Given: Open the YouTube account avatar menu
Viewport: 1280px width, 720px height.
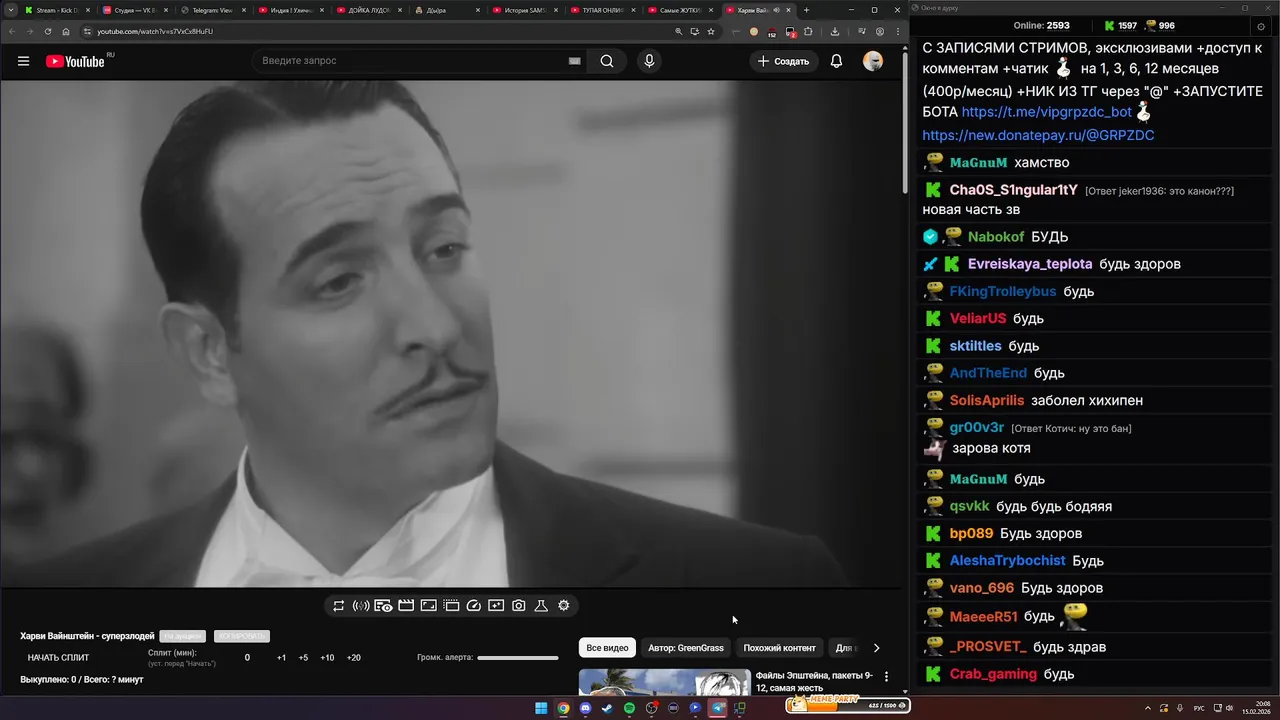Looking at the screenshot, I should point(873,61).
